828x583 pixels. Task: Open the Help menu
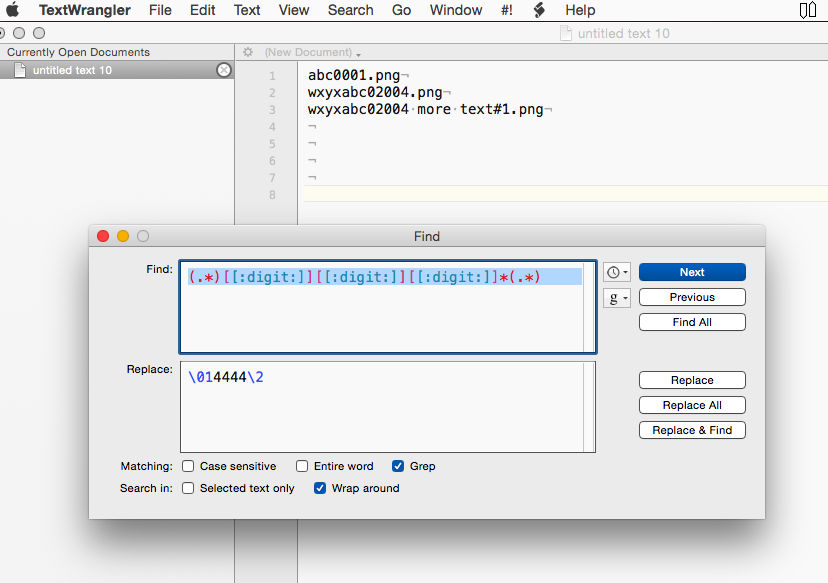tap(580, 10)
